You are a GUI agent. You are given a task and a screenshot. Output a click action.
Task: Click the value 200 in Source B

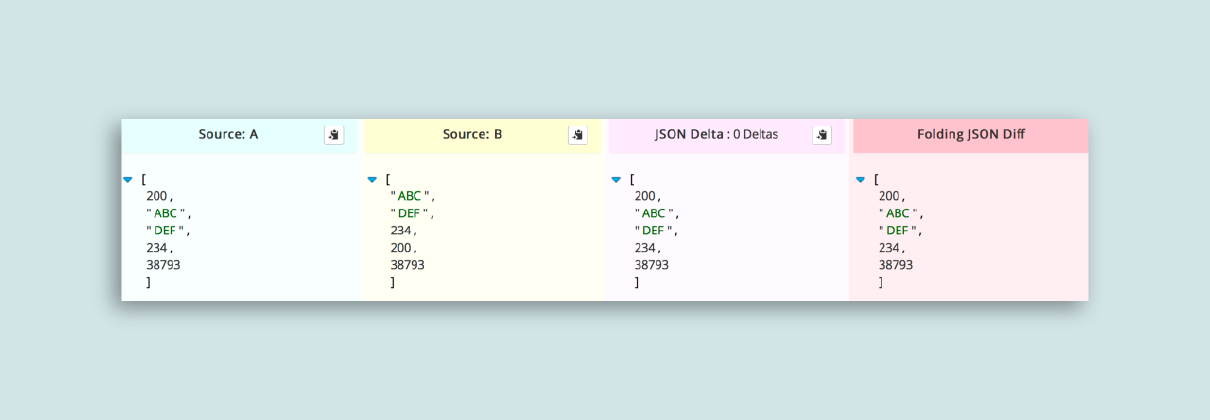[x=401, y=248]
